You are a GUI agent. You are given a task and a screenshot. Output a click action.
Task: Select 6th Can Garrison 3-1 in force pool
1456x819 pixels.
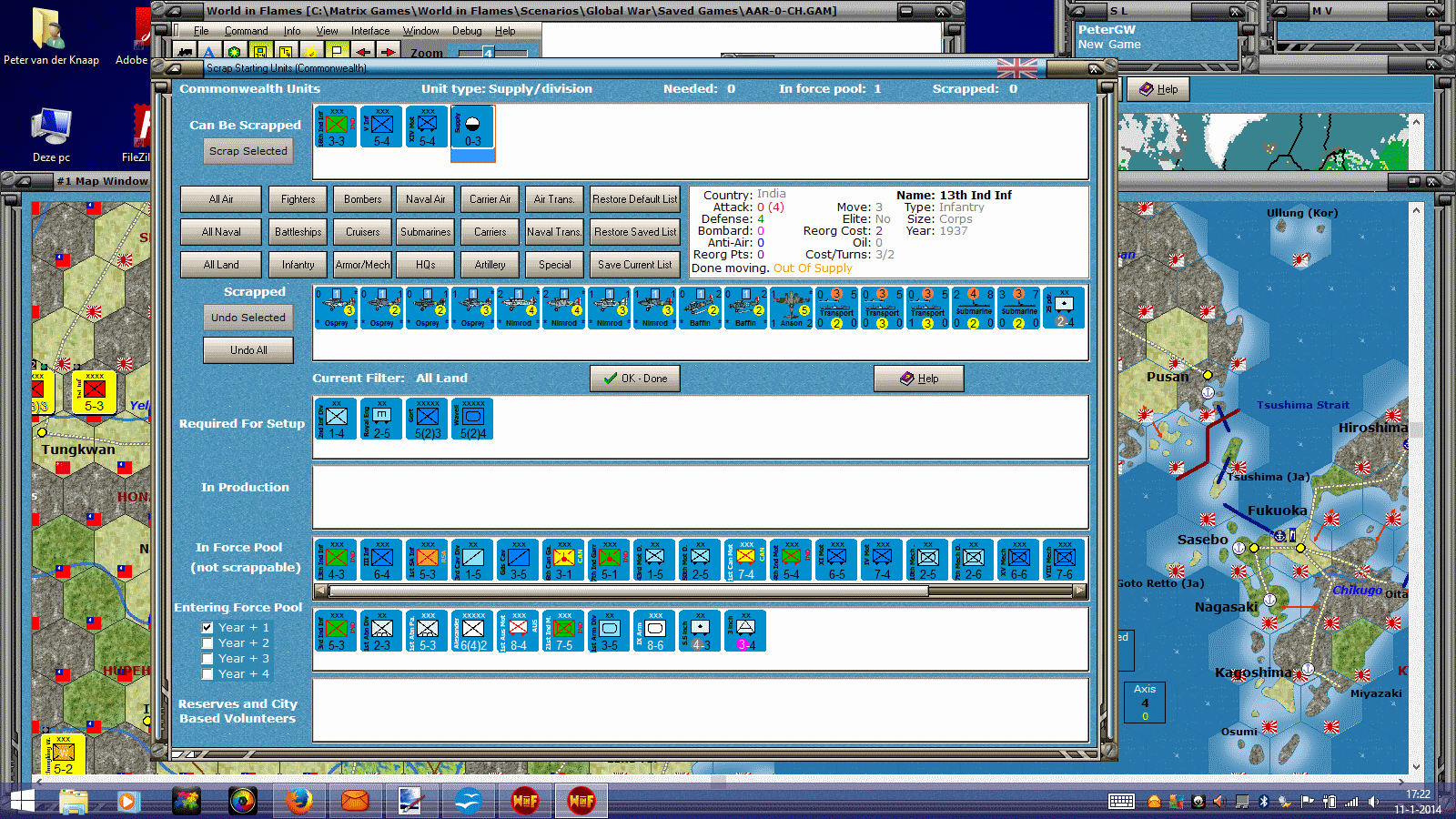point(563,560)
